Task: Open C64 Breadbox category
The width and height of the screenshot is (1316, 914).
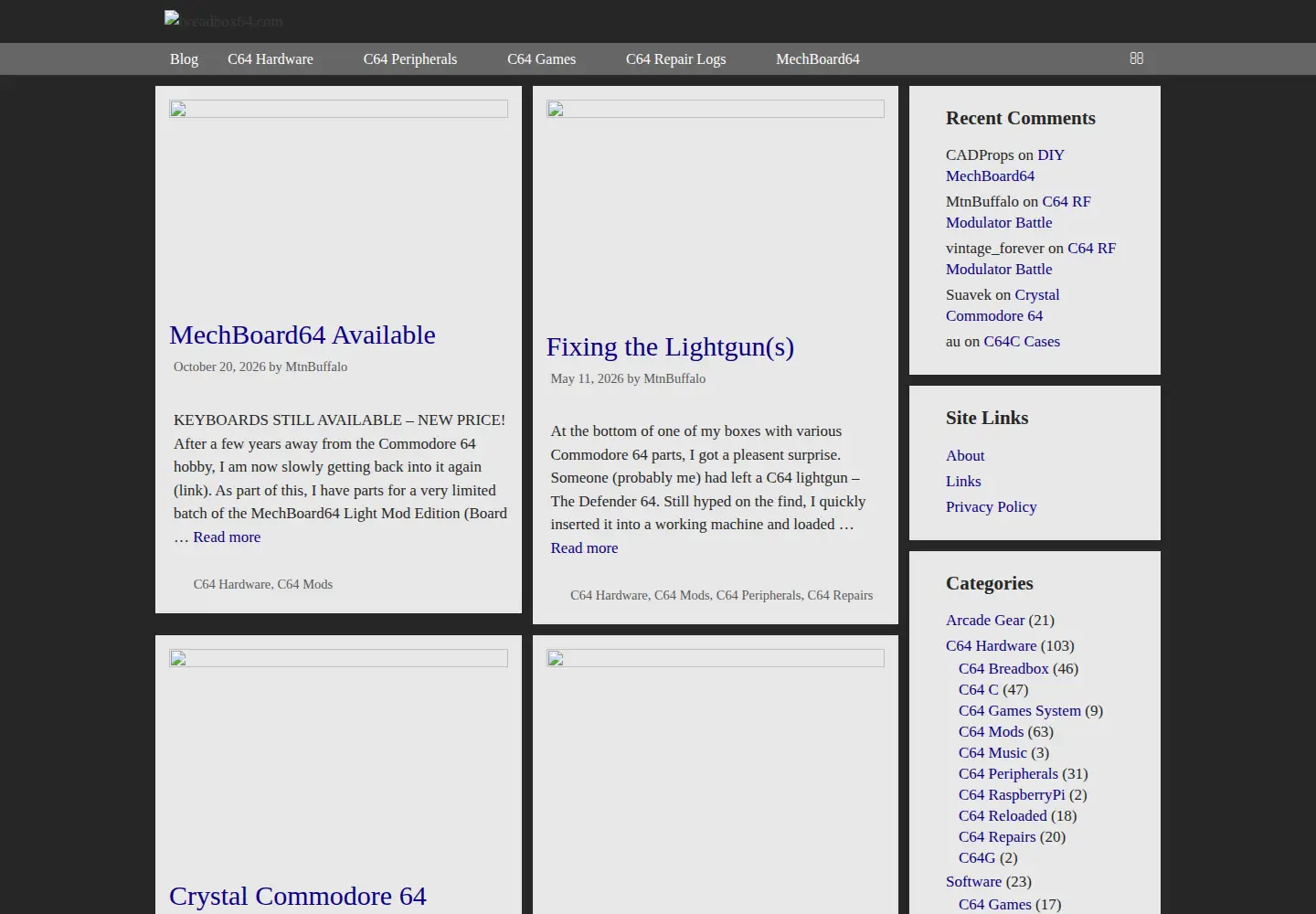Action: click(1003, 668)
